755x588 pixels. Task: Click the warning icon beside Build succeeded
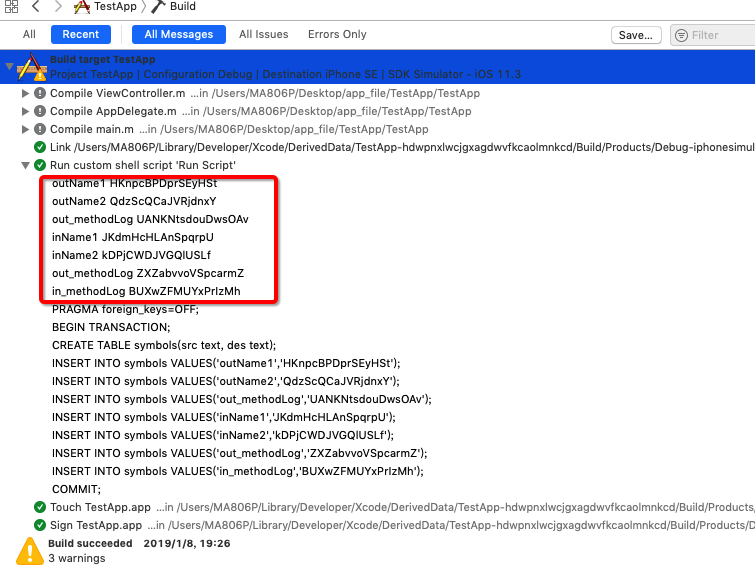click(29, 549)
